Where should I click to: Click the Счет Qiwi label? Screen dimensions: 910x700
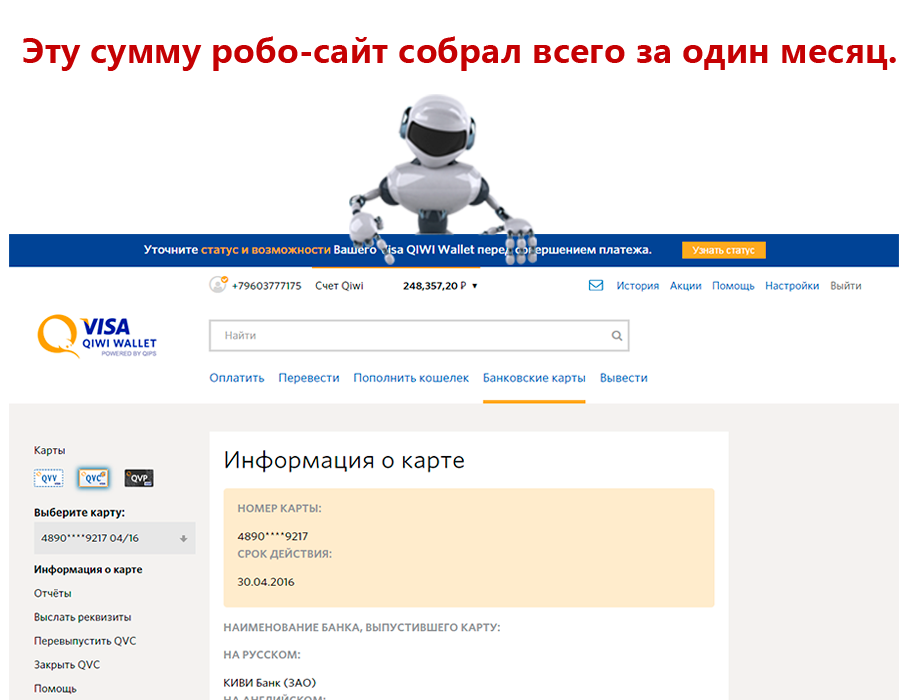[x=339, y=286]
